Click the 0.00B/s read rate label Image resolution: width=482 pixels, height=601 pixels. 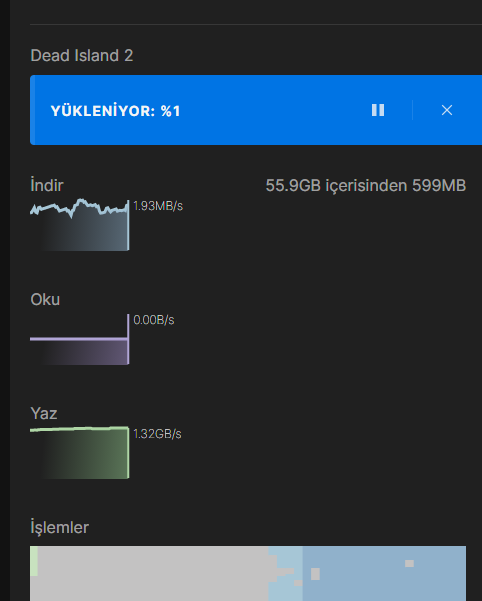pos(154,320)
